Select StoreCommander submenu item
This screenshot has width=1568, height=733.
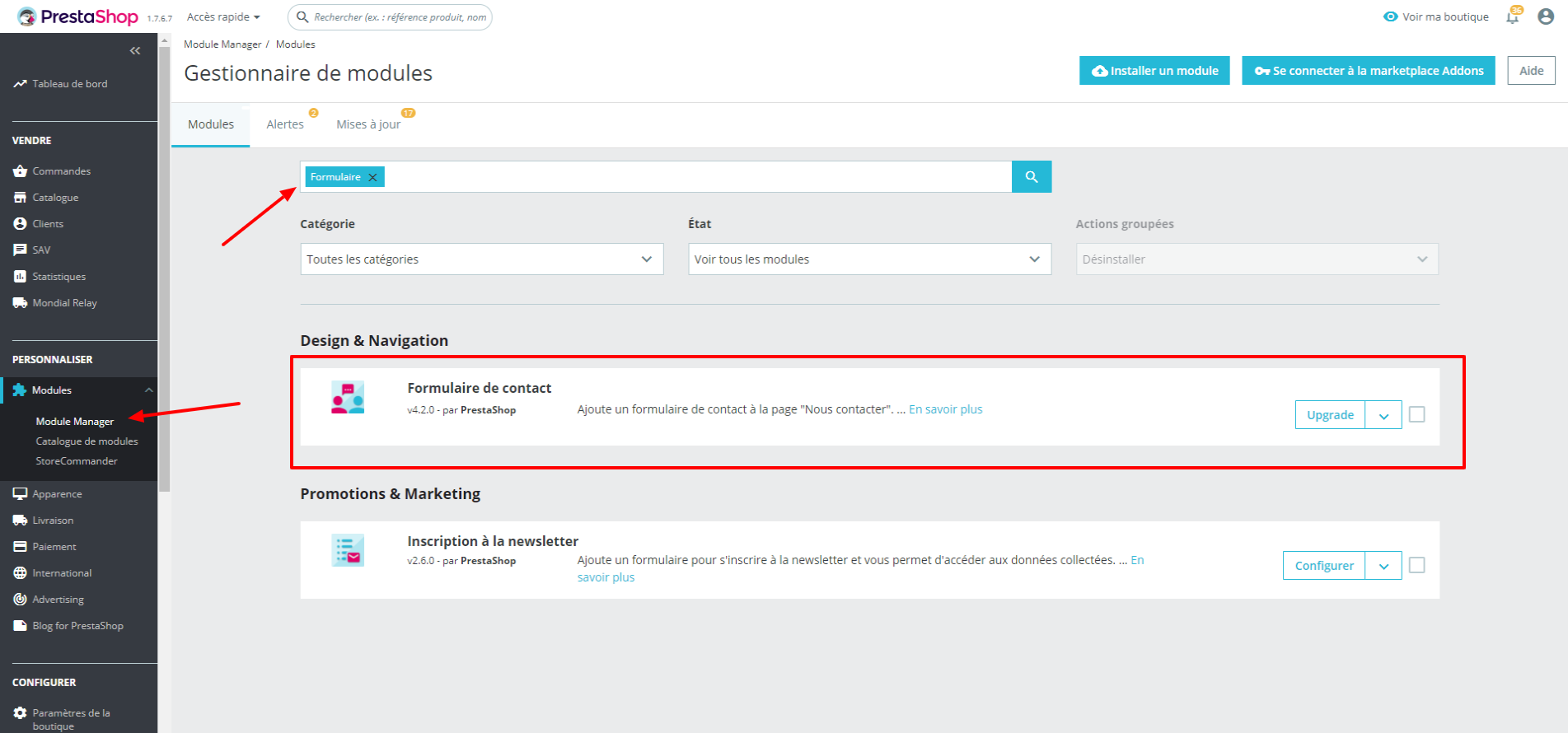(77, 461)
